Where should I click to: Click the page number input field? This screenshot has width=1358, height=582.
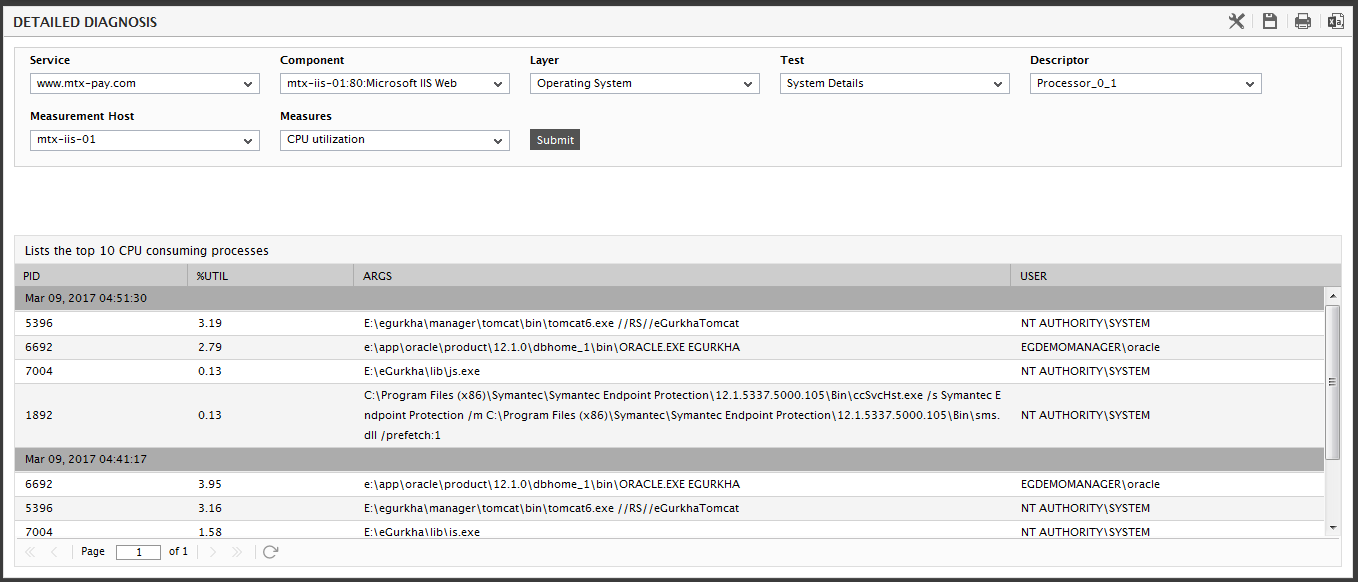[138, 552]
